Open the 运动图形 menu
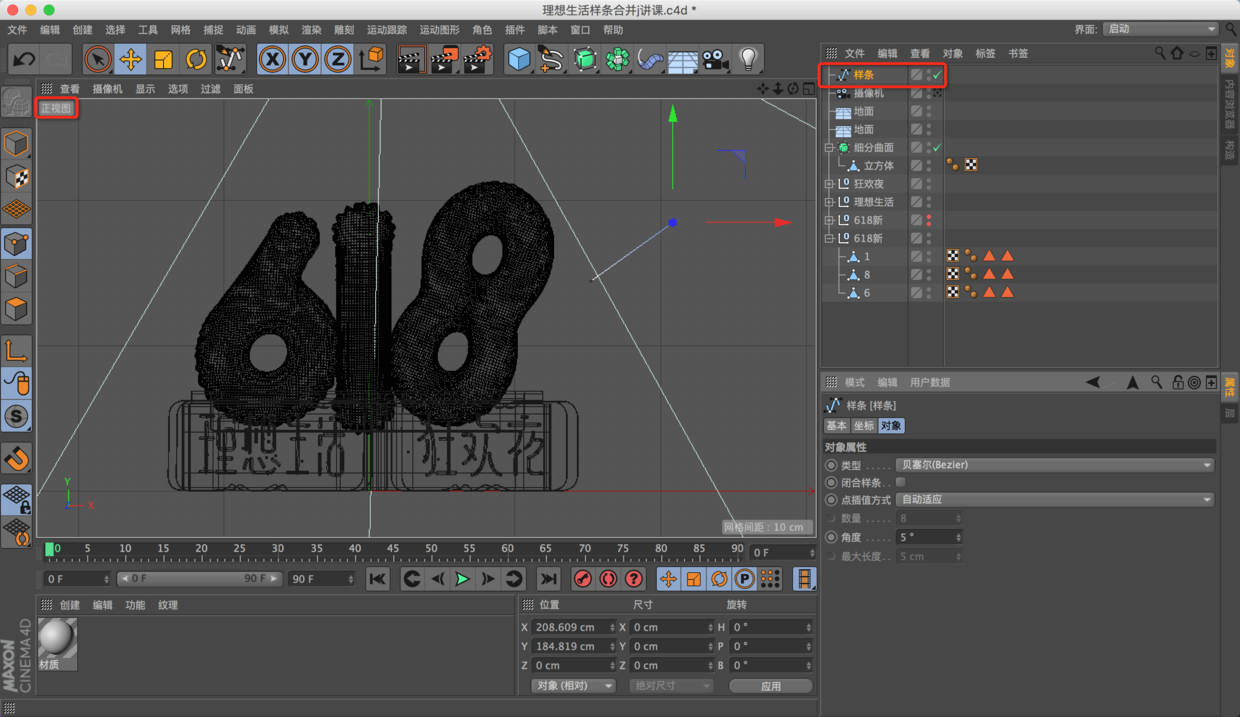Image resolution: width=1240 pixels, height=717 pixels. tap(439, 30)
